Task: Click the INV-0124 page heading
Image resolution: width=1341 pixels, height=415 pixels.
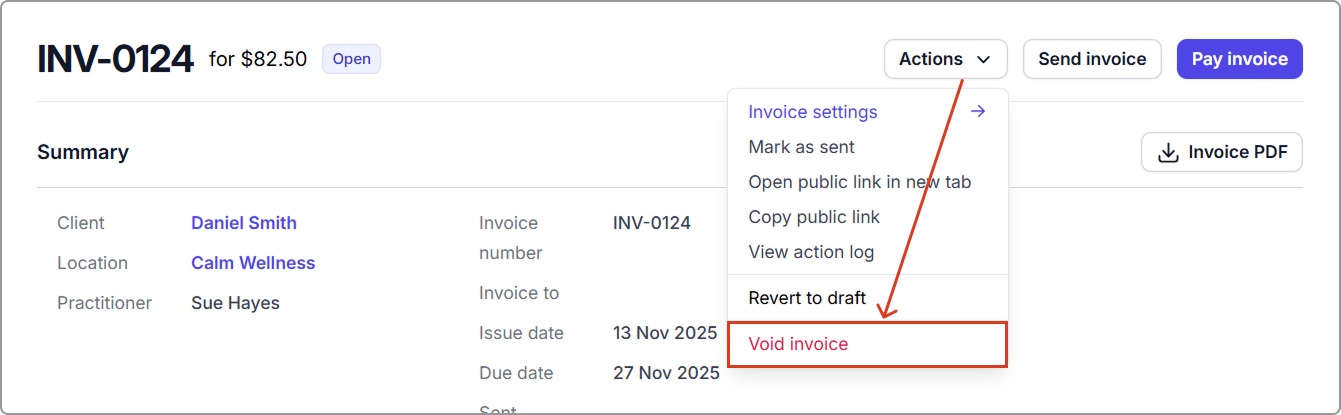Action: (115, 60)
